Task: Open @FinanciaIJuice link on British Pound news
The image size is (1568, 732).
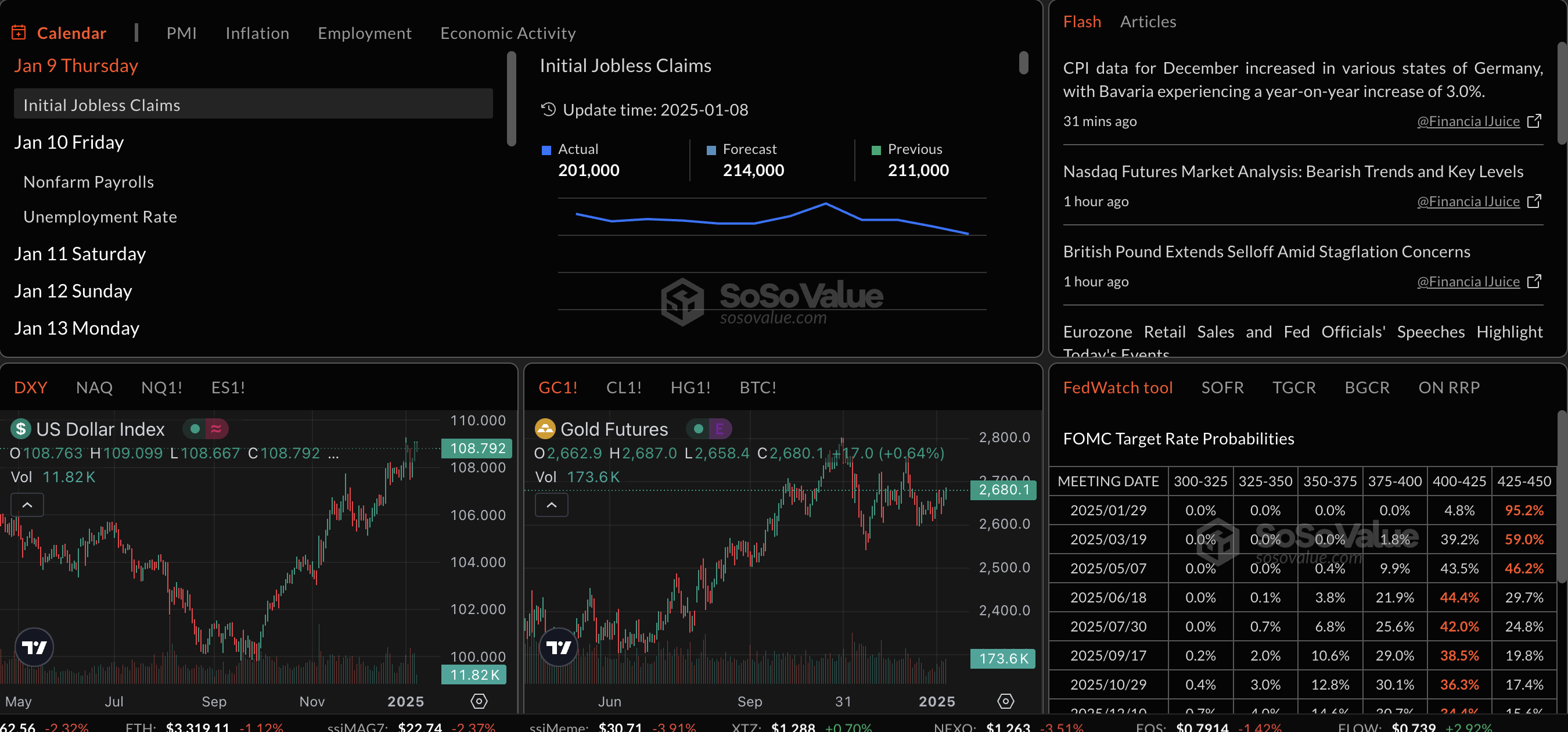Action: 1468,281
